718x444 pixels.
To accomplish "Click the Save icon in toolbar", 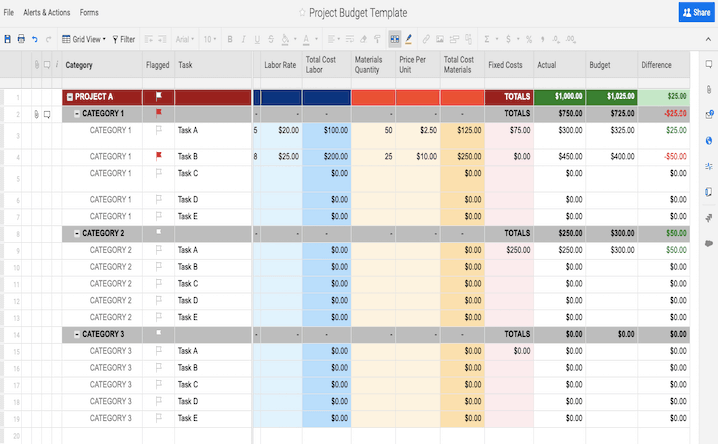I will [8, 40].
